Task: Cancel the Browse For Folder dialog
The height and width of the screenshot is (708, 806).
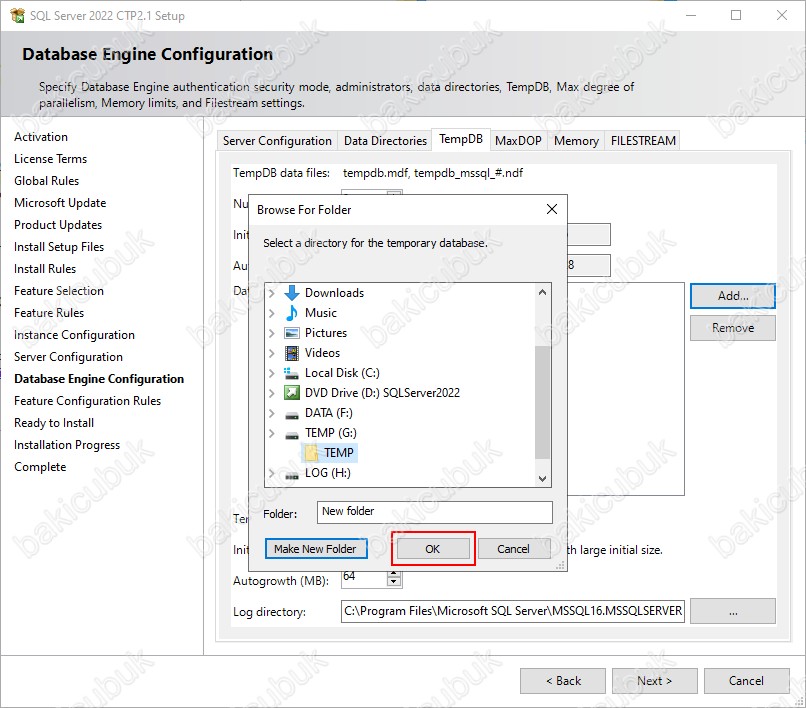Action: [514, 549]
